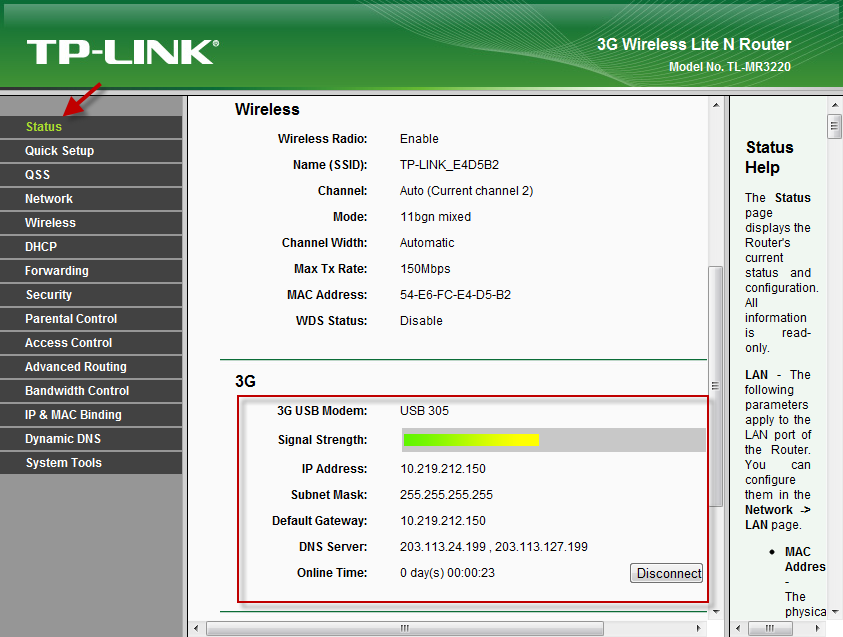Go to Access Control menu
The height and width of the screenshot is (637, 843).
click(x=91, y=343)
